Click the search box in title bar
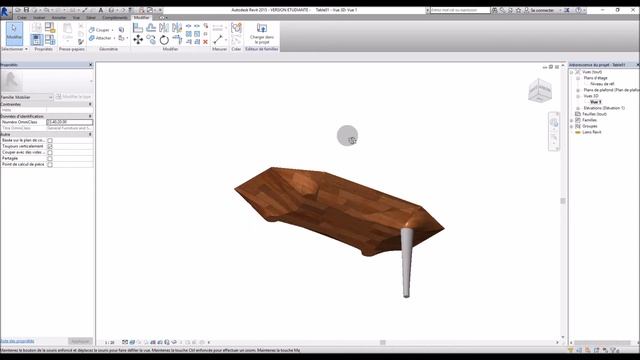 coord(460,10)
